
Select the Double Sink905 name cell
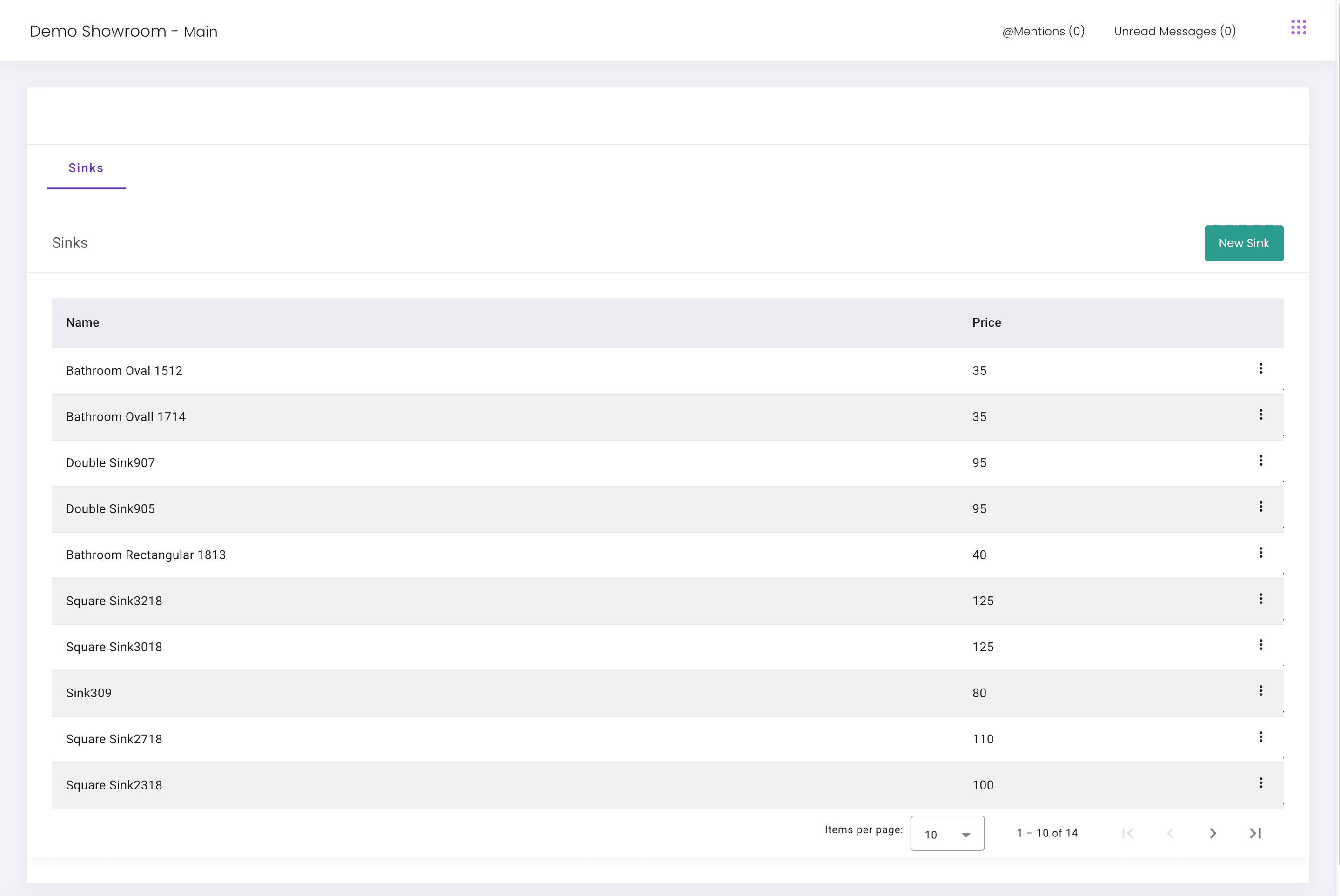110,509
